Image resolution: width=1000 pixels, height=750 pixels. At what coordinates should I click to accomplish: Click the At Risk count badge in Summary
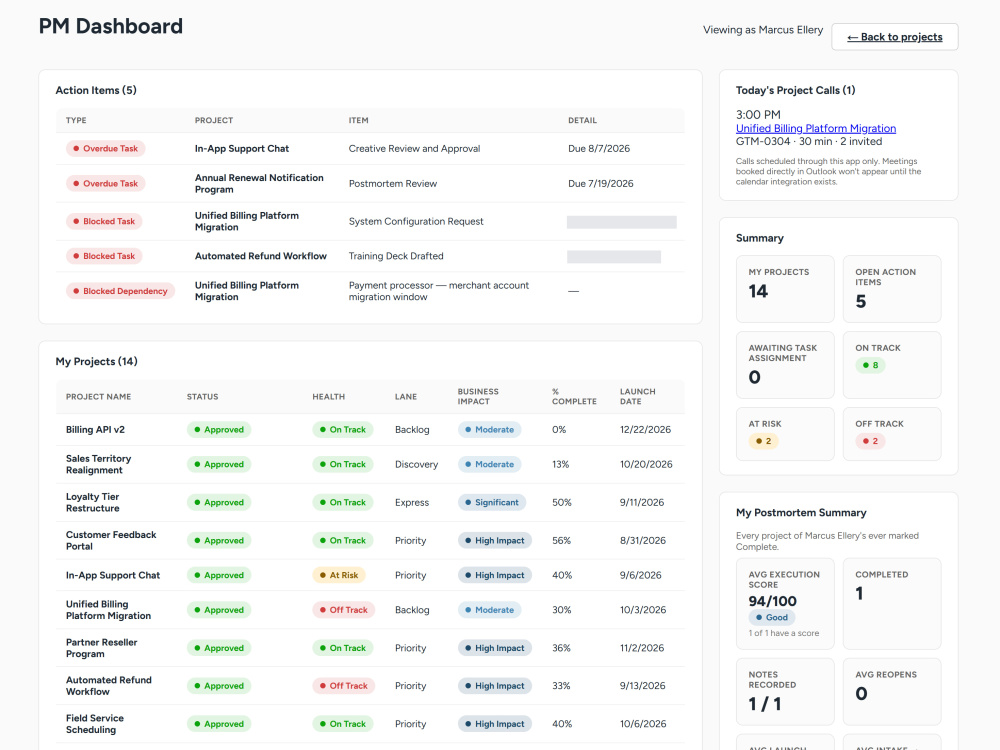tap(763, 441)
